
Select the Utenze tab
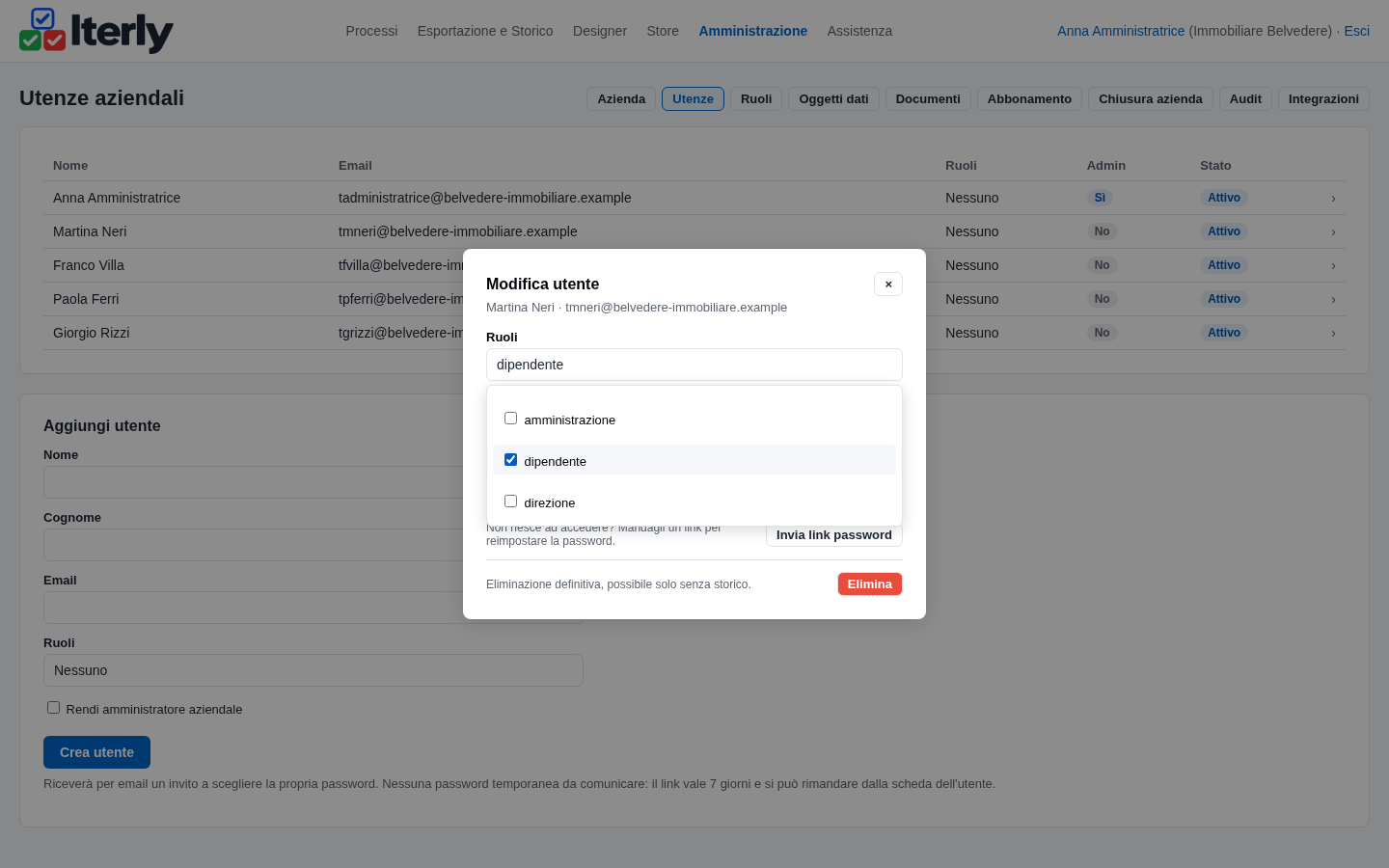click(x=693, y=99)
